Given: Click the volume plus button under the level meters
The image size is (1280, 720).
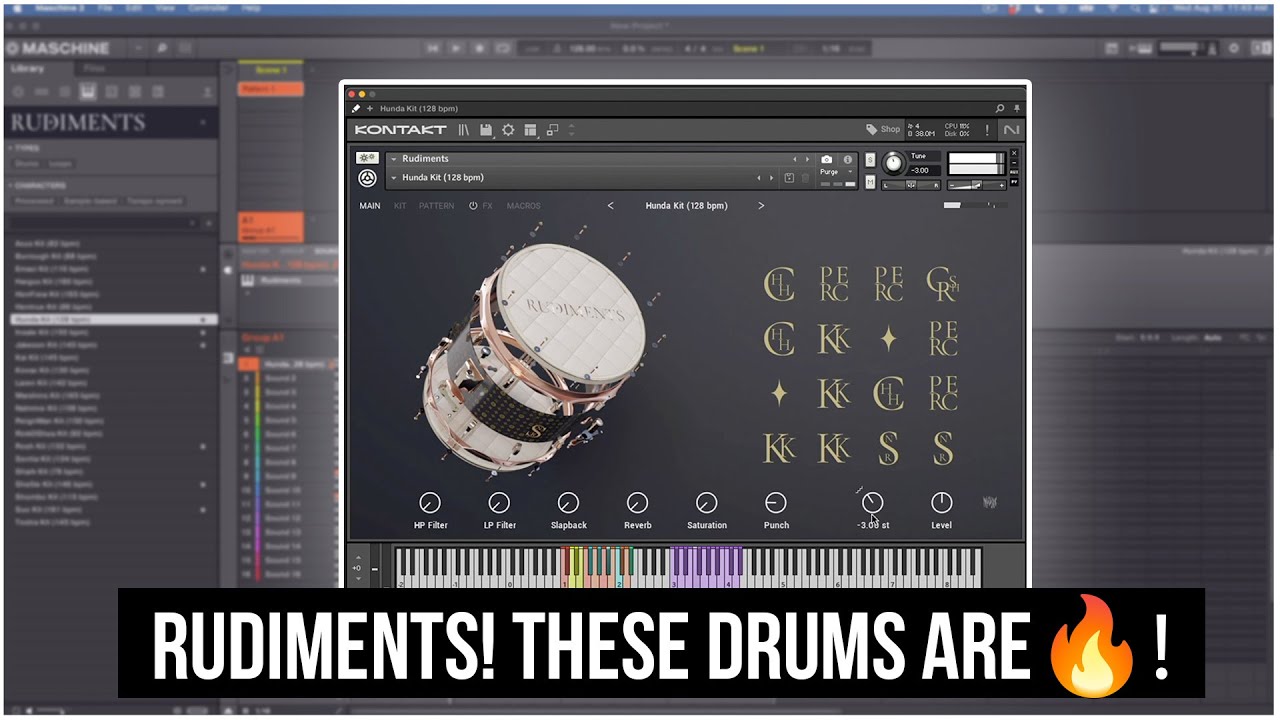Looking at the screenshot, I should pyautogui.click(x=1001, y=185).
